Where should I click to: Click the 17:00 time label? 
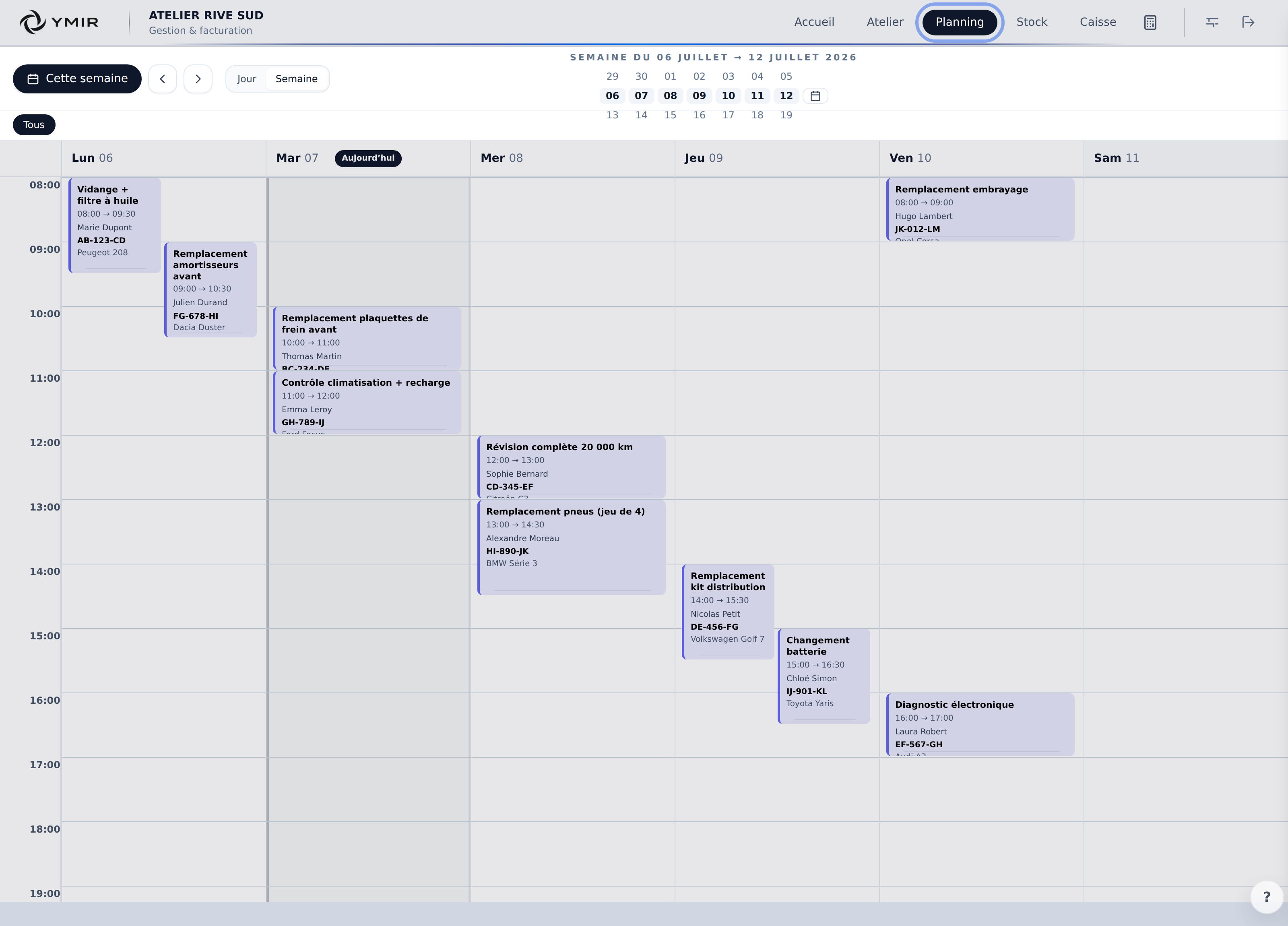[45, 765]
